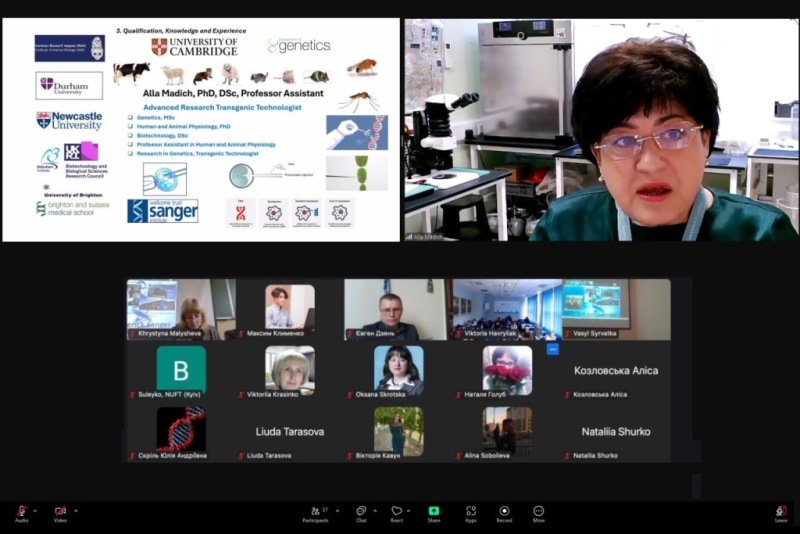The image size is (800, 534).
Task: Open the More options menu
Action: pos(538,514)
